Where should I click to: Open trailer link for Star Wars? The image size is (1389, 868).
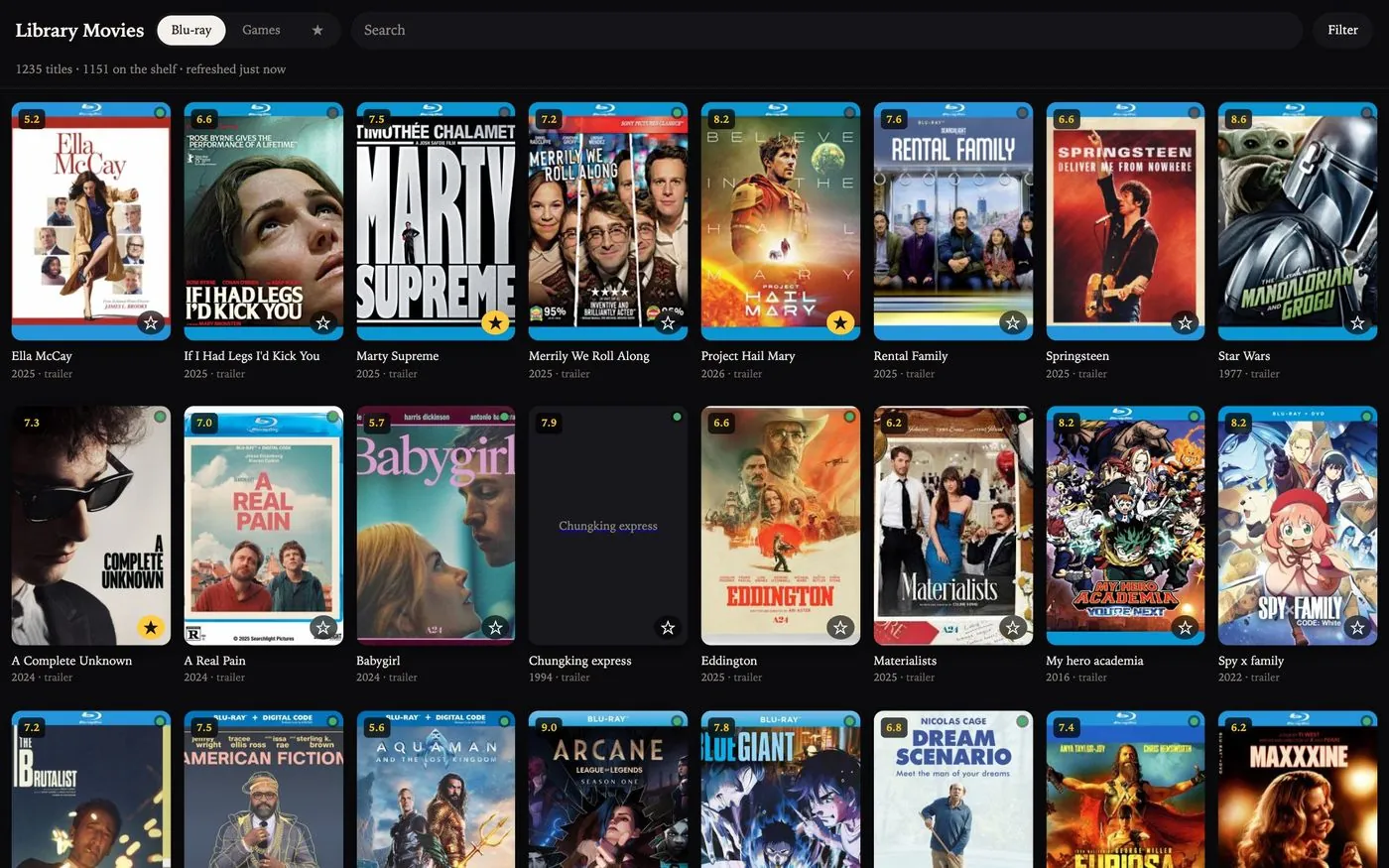1265,374
